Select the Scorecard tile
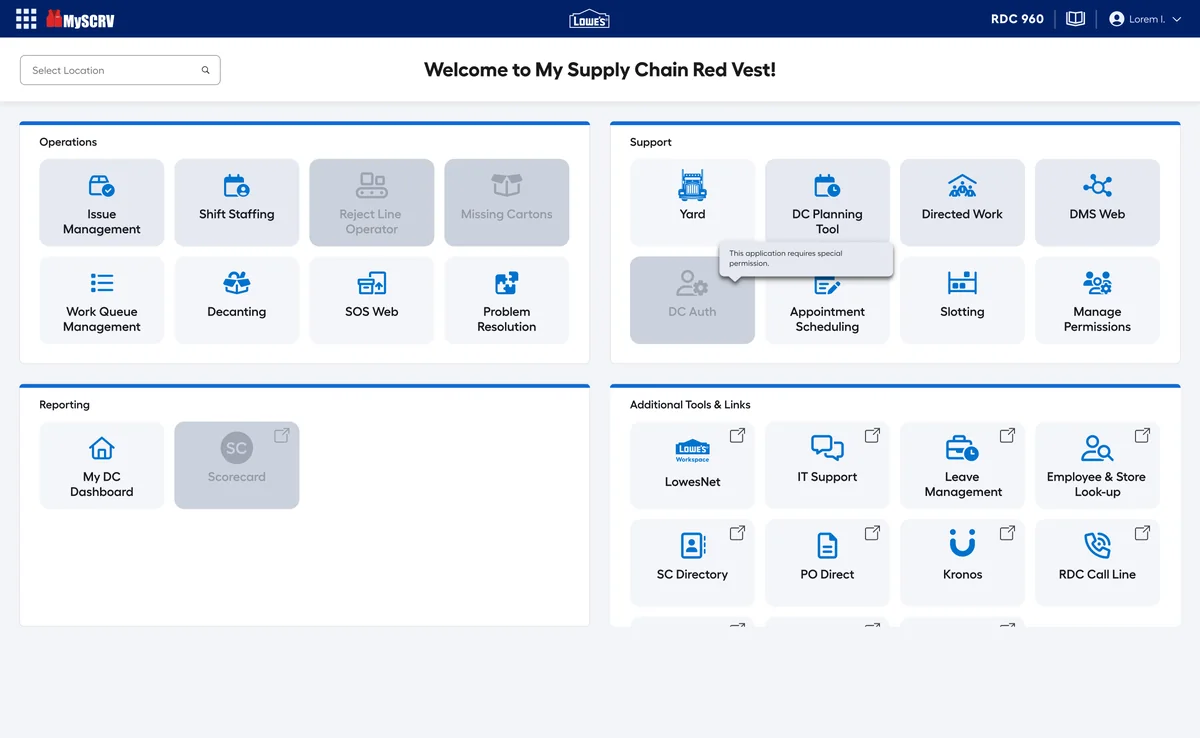Image resolution: width=1200 pixels, height=738 pixels. 237,465
